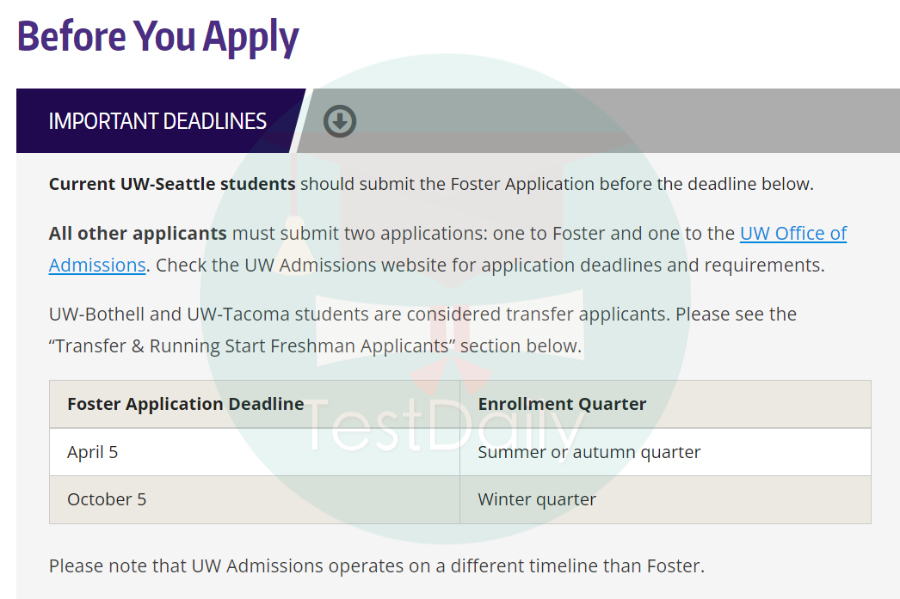
Task: Click the Winter quarter table cell
Action: (x=665, y=500)
